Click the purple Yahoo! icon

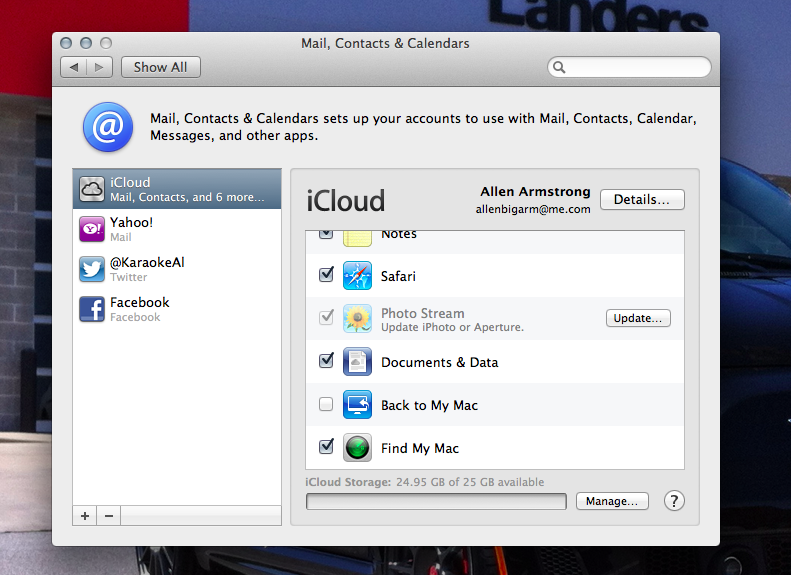point(92,229)
